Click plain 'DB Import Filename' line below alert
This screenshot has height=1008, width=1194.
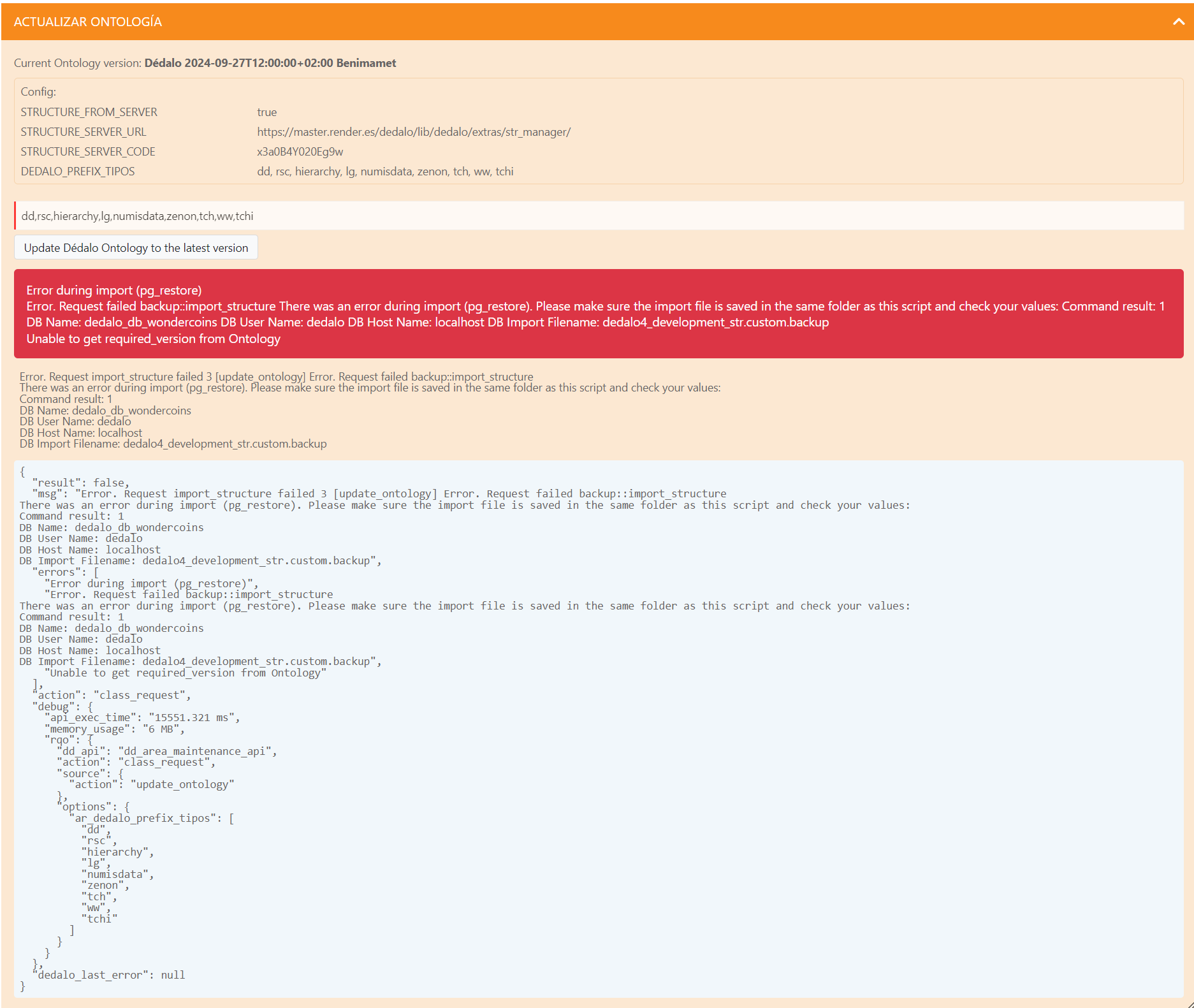point(173,444)
